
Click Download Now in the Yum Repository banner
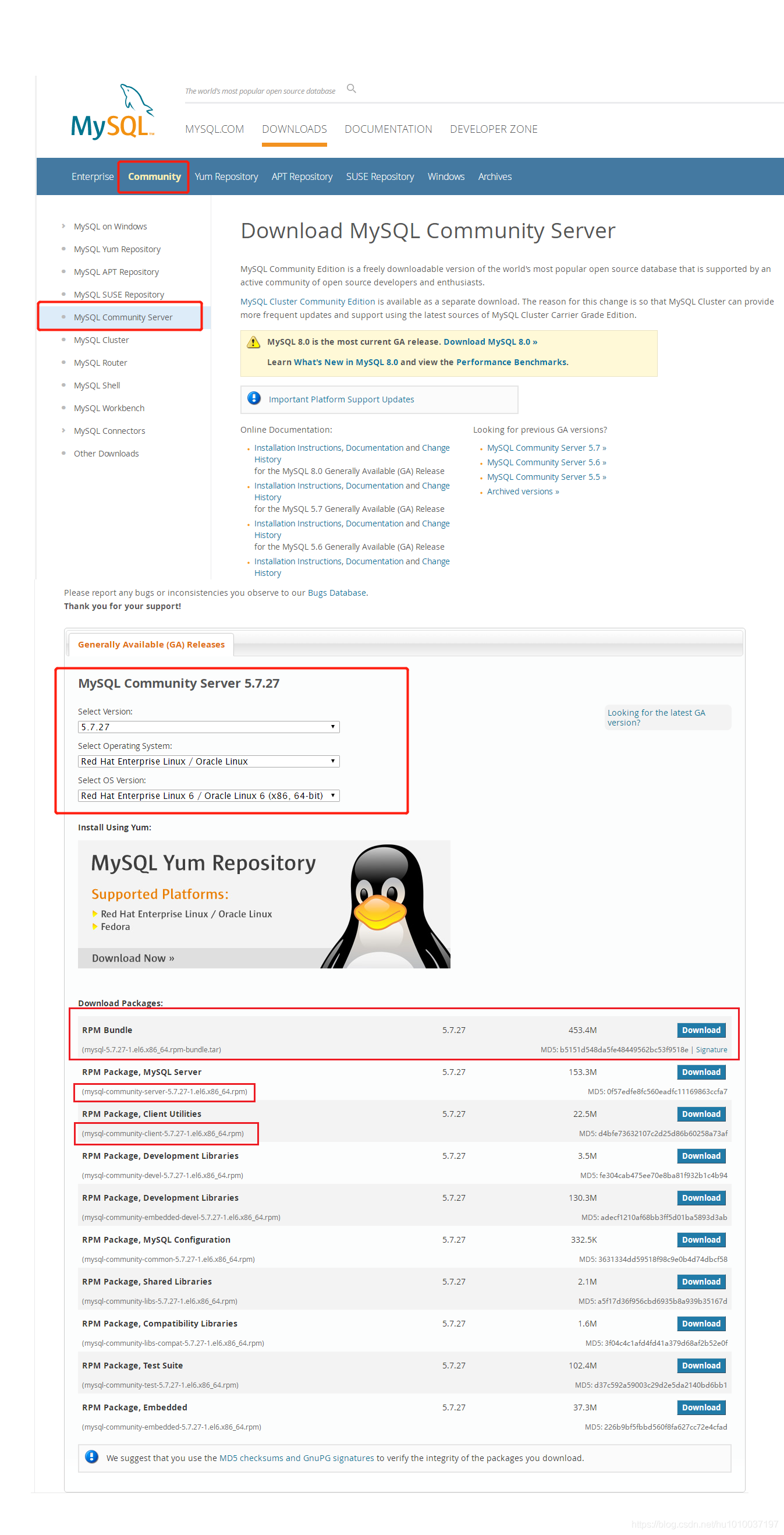click(133, 958)
